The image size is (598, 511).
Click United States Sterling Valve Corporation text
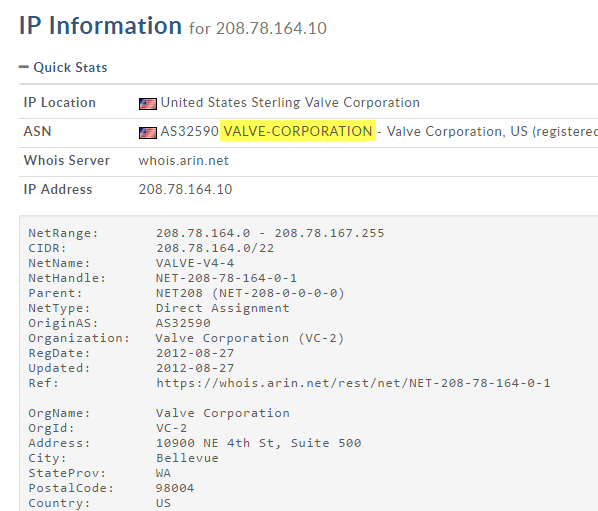[x=290, y=102]
